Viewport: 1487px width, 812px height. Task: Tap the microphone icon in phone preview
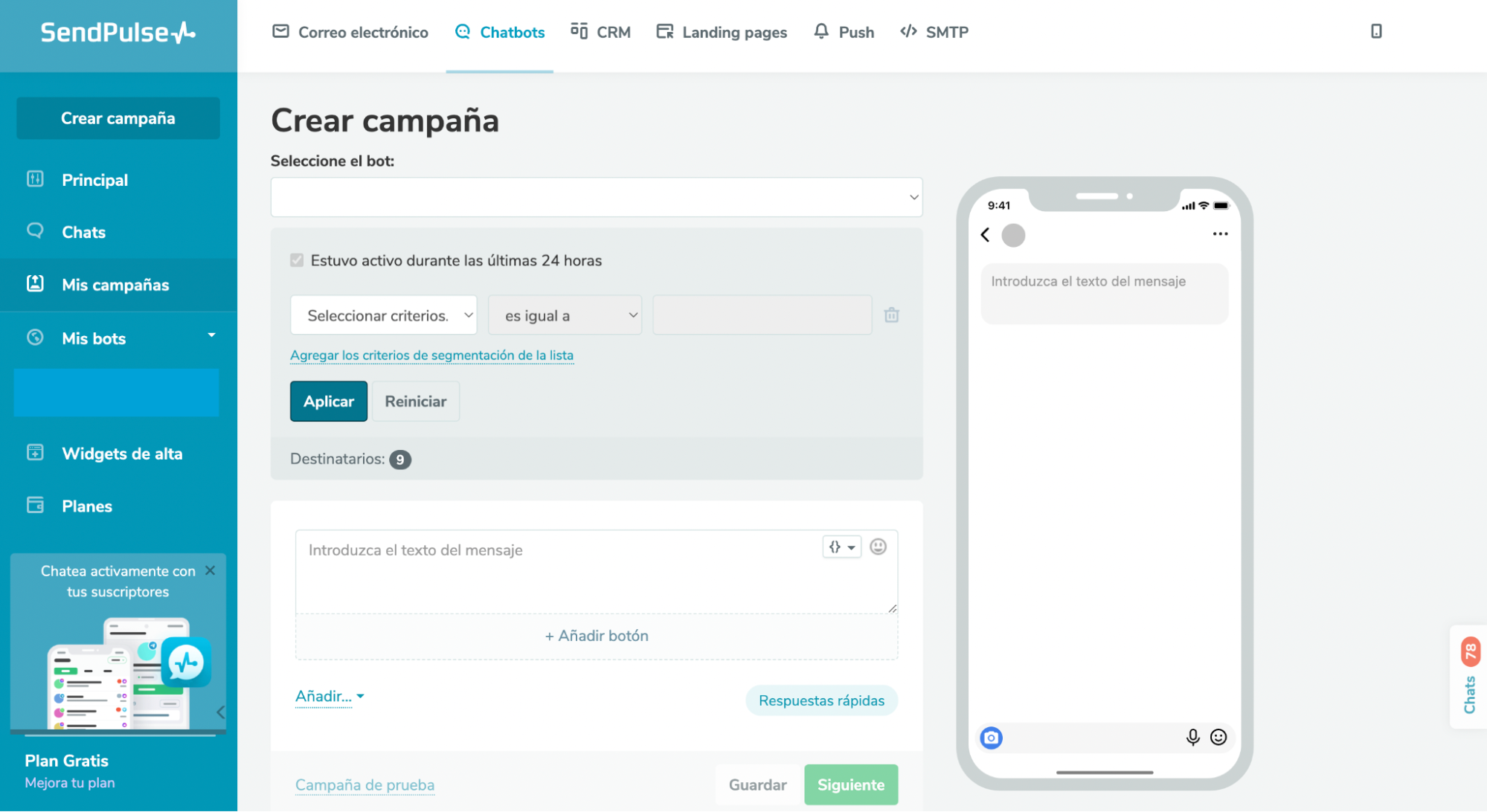point(1192,737)
